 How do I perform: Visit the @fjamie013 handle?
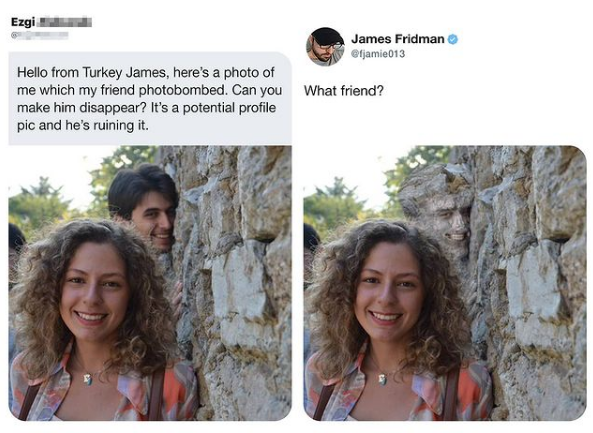click(378, 54)
